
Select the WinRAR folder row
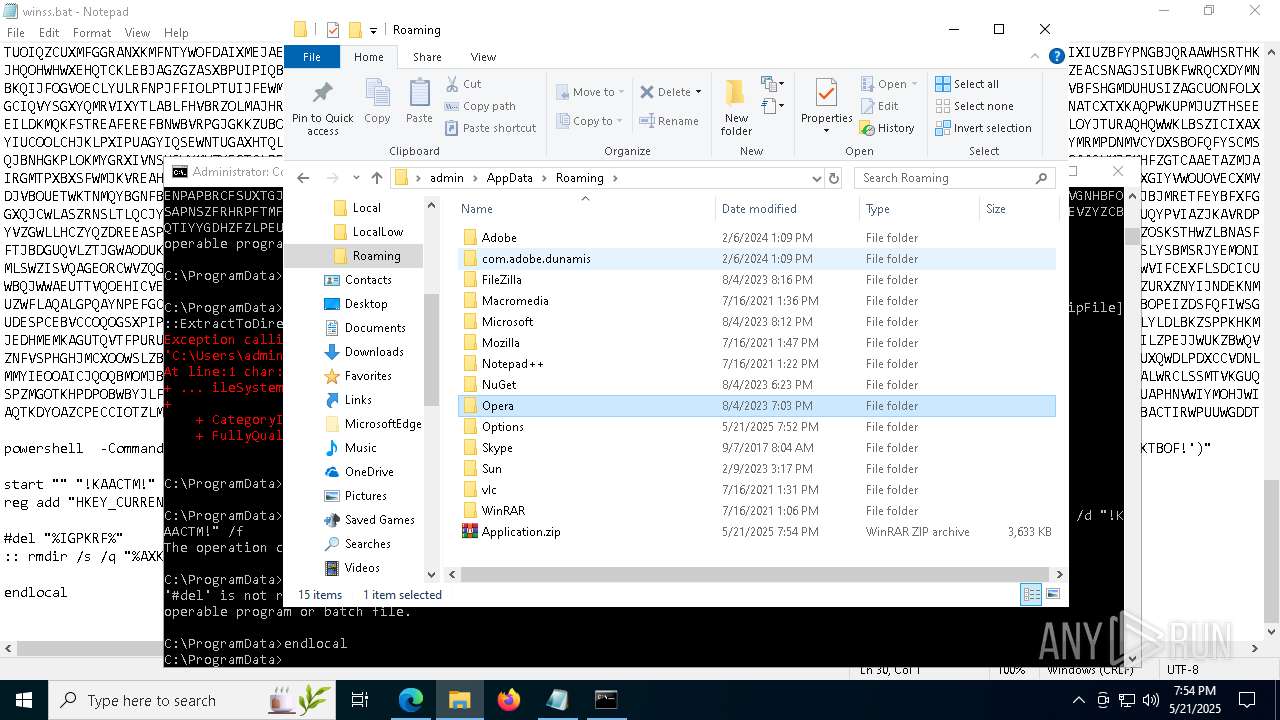(x=757, y=511)
